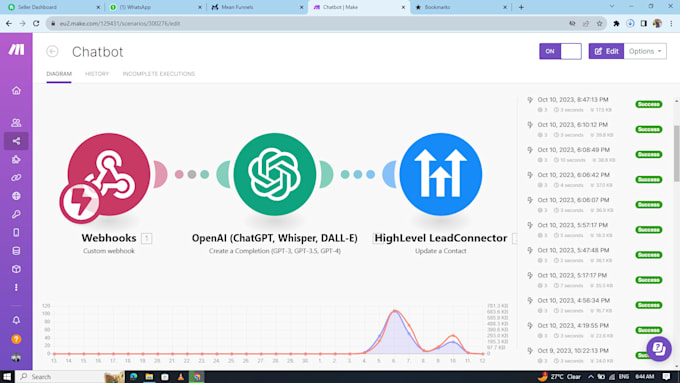
Task: Switch to the Mean Funnels browser tab
Action: [x=257, y=7]
